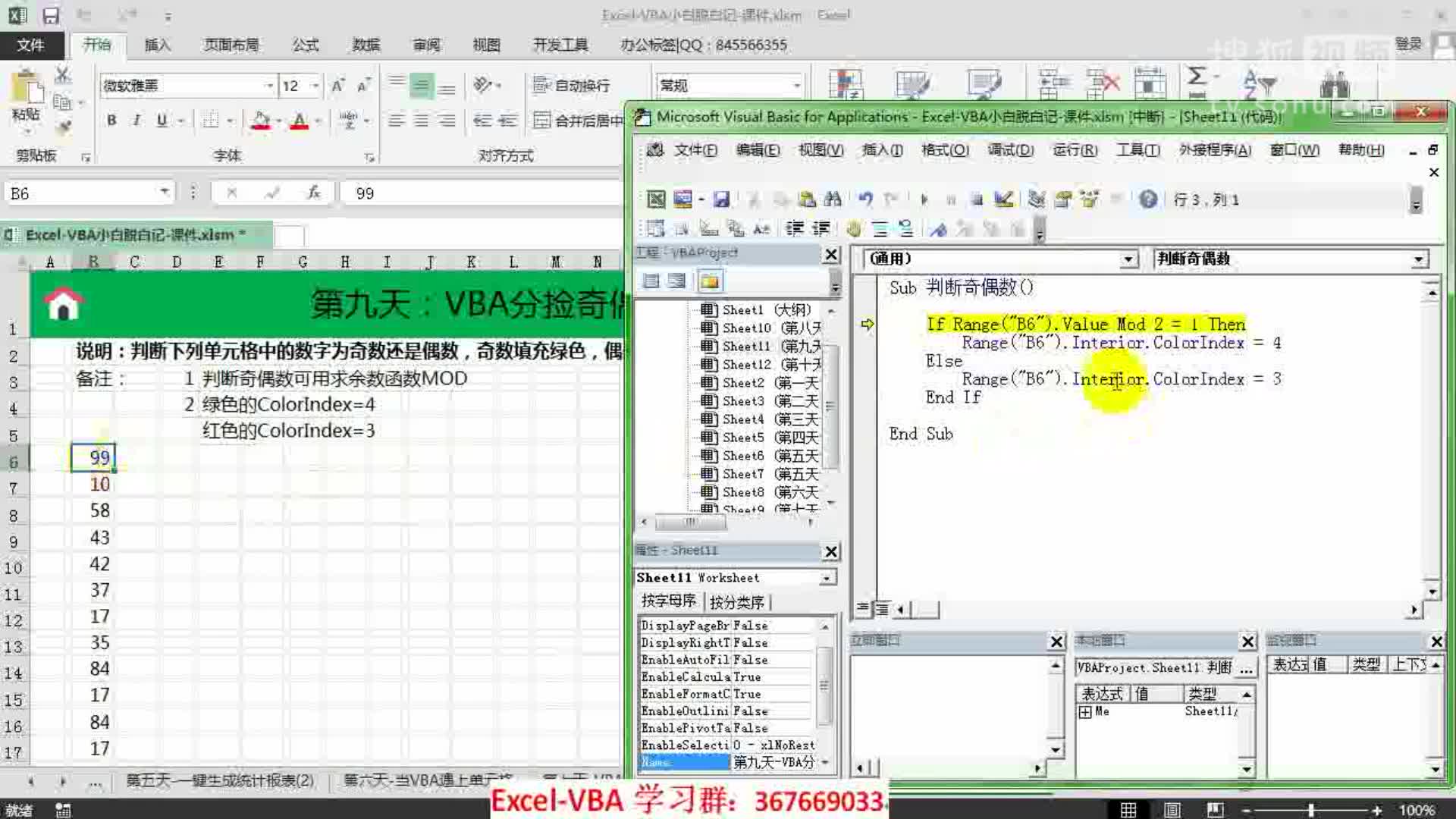Click the Undo icon in the VBA toolbar

coord(864,199)
